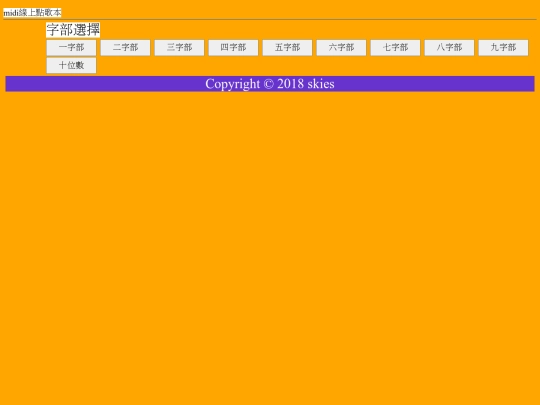Open the 三字部 song list
540x405 pixels.
[179, 48]
